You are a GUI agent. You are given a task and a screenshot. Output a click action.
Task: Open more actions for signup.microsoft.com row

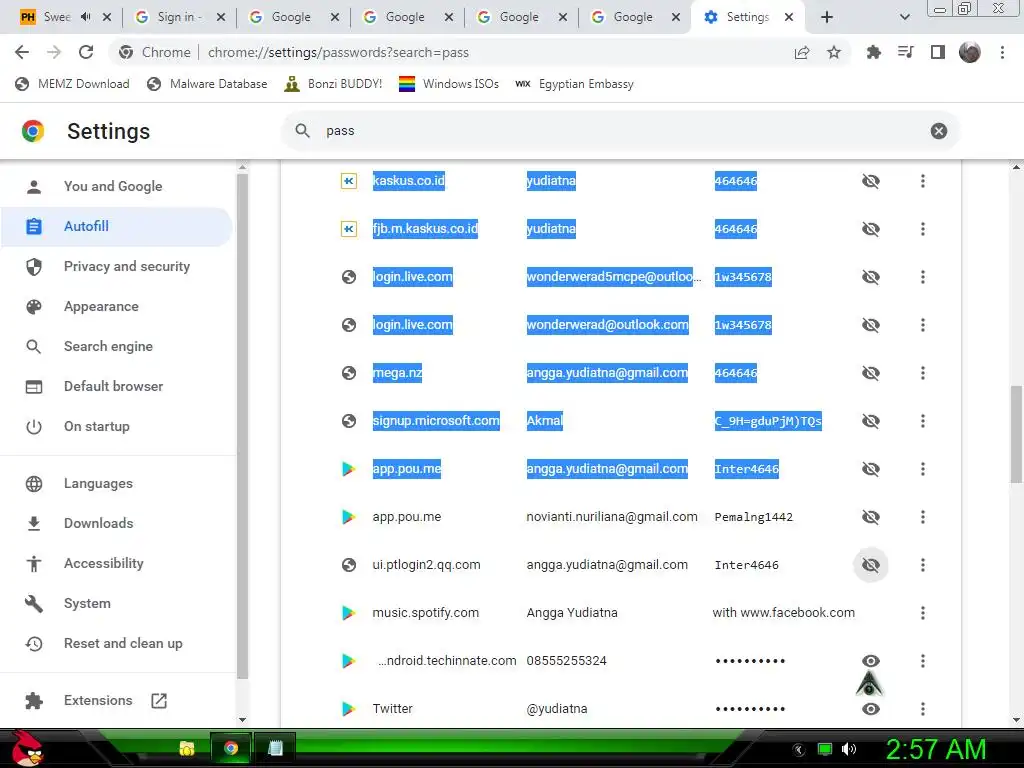tap(923, 421)
